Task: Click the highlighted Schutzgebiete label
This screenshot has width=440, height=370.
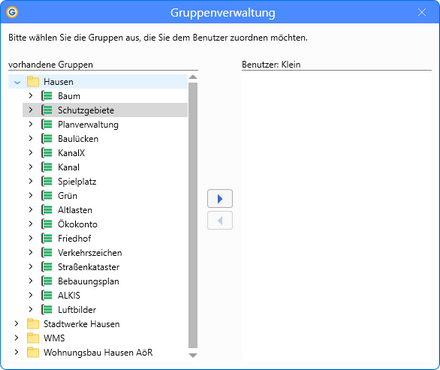Action: point(86,110)
